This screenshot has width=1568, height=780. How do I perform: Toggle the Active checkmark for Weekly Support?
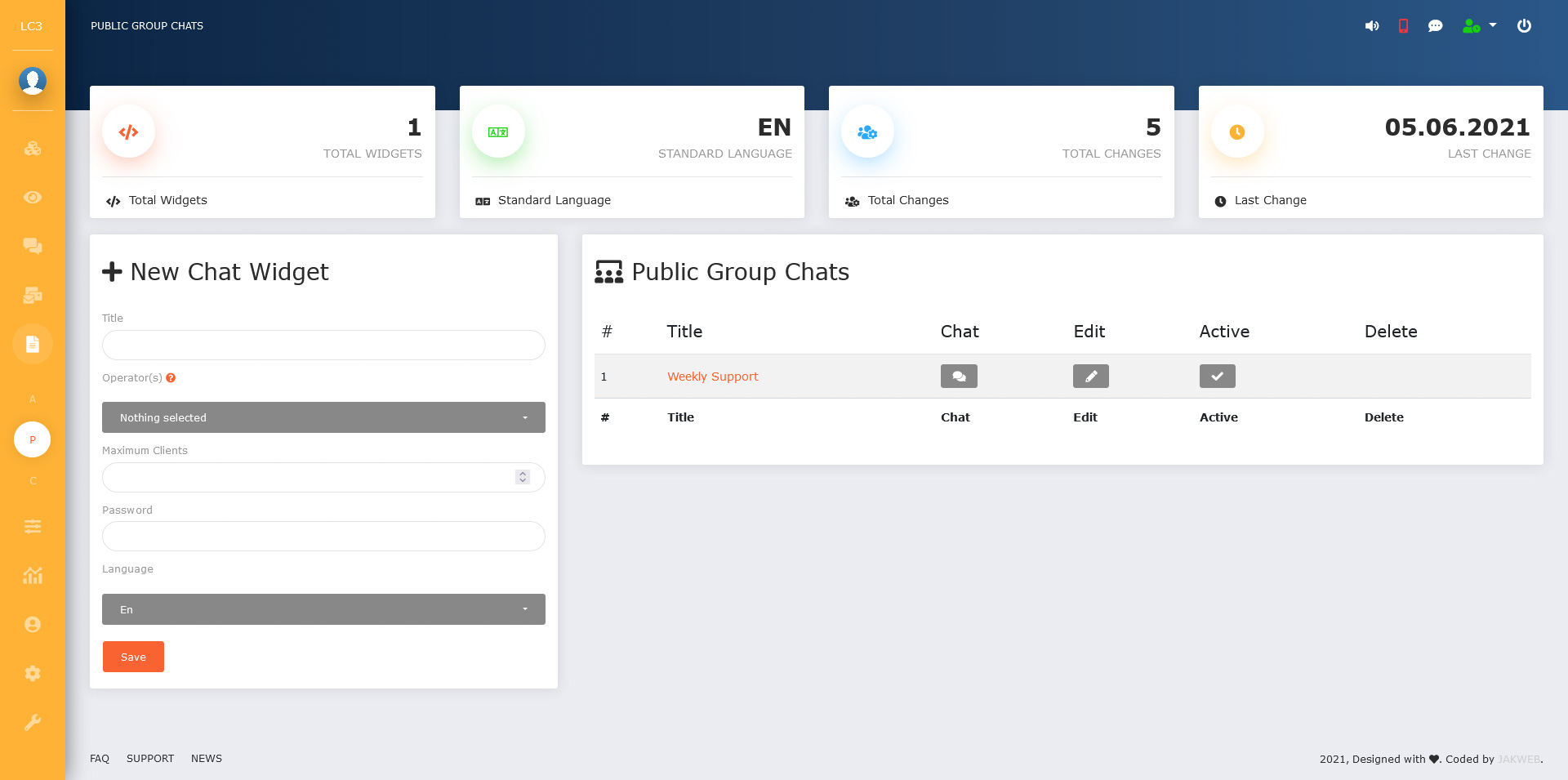[1217, 377]
